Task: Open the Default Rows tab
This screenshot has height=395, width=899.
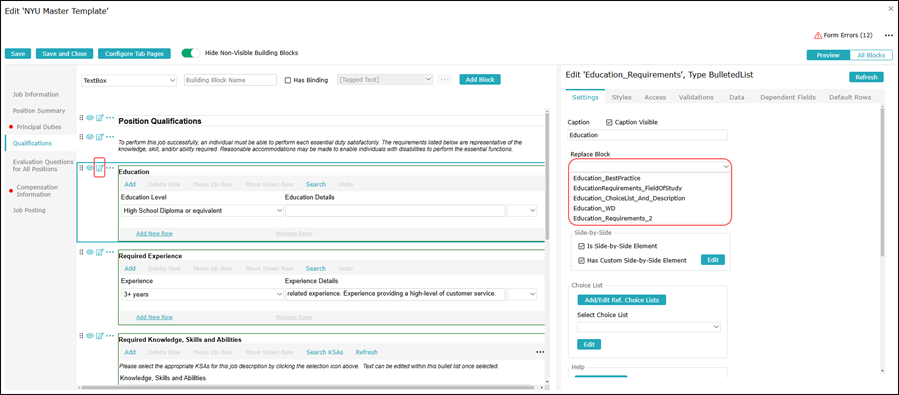Action: pyautogui.click(x=850, y=97)
